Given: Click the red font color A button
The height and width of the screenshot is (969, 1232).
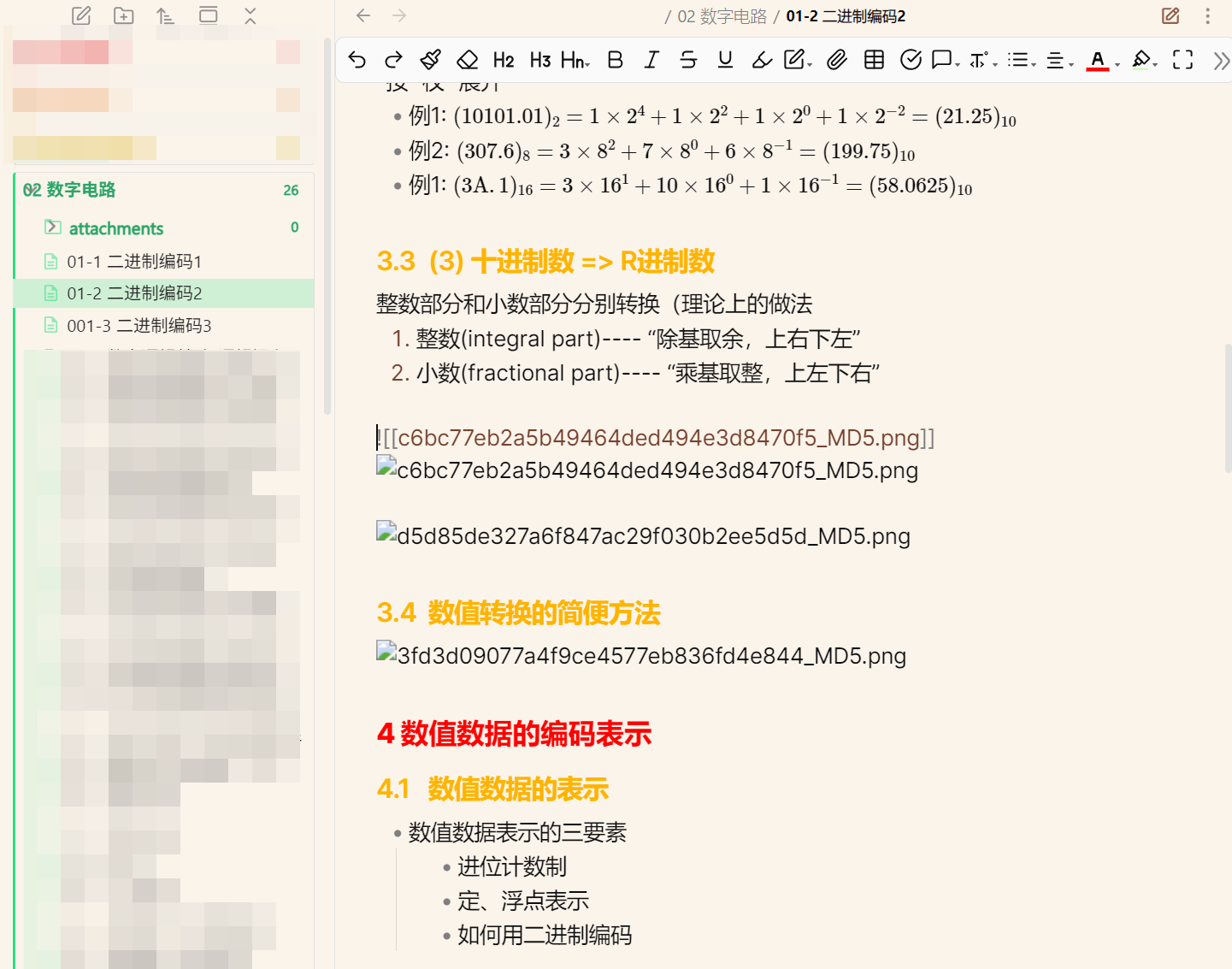Looking at the screenshot, I should tap(1098, 60).
